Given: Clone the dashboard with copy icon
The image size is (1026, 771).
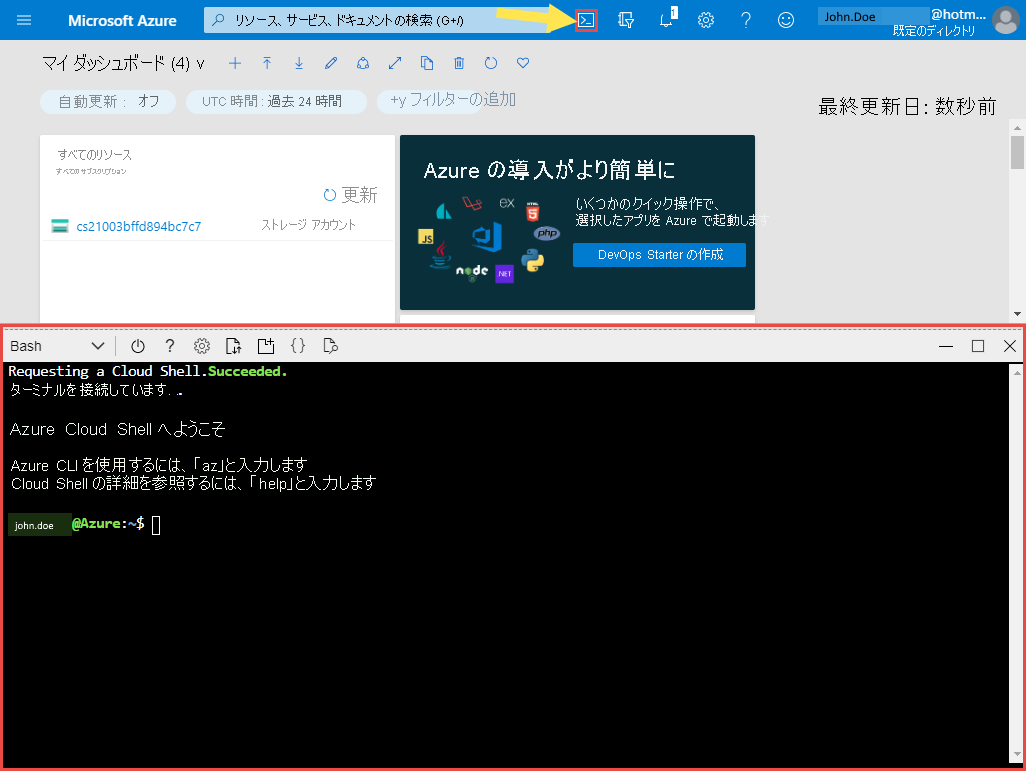Looking at the screenshot, I should coord(427,63).
